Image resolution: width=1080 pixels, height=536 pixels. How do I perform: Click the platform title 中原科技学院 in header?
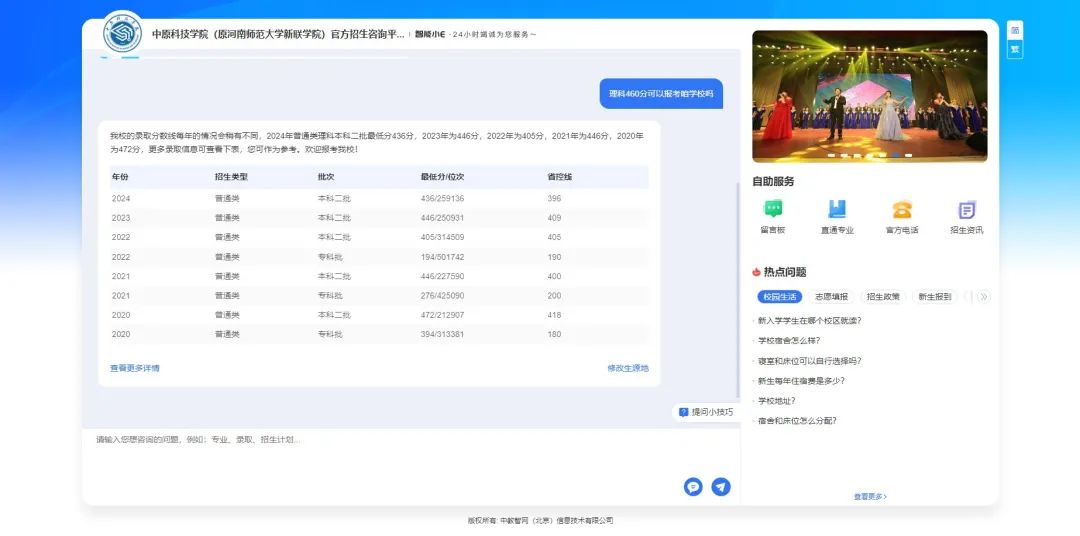click(x=278, y=34)
